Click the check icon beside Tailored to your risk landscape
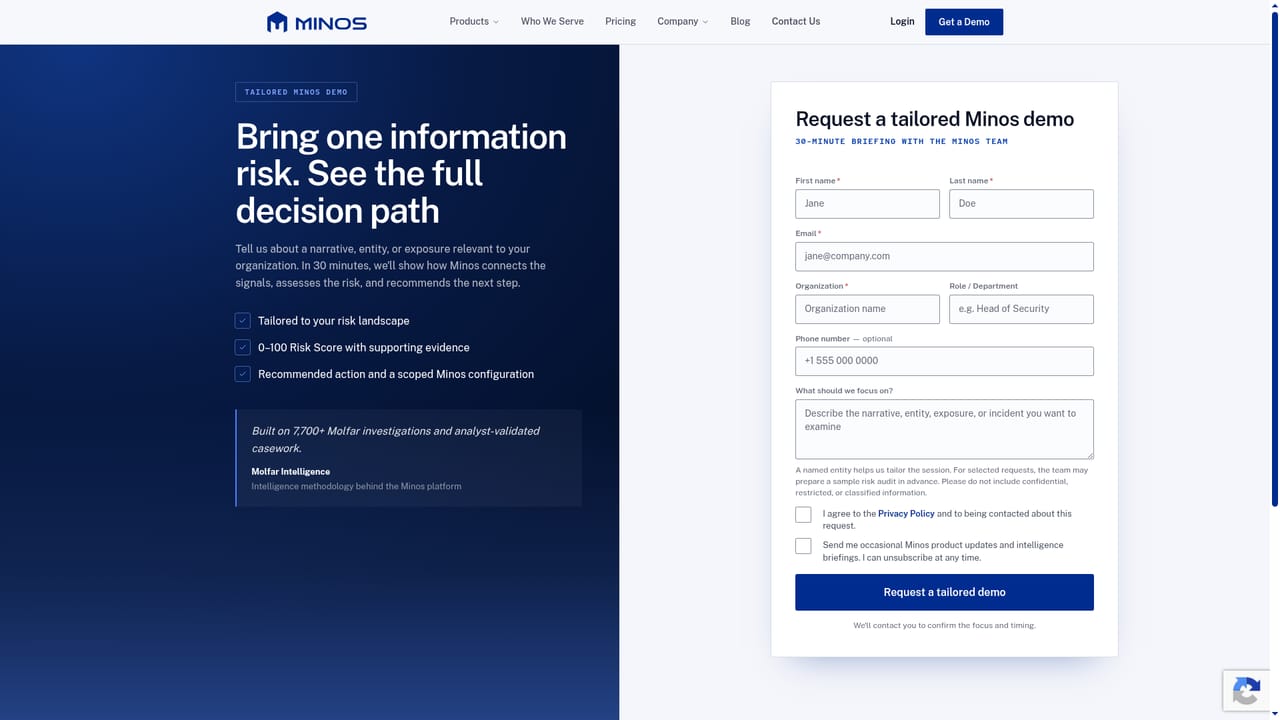 coord(242,321)
